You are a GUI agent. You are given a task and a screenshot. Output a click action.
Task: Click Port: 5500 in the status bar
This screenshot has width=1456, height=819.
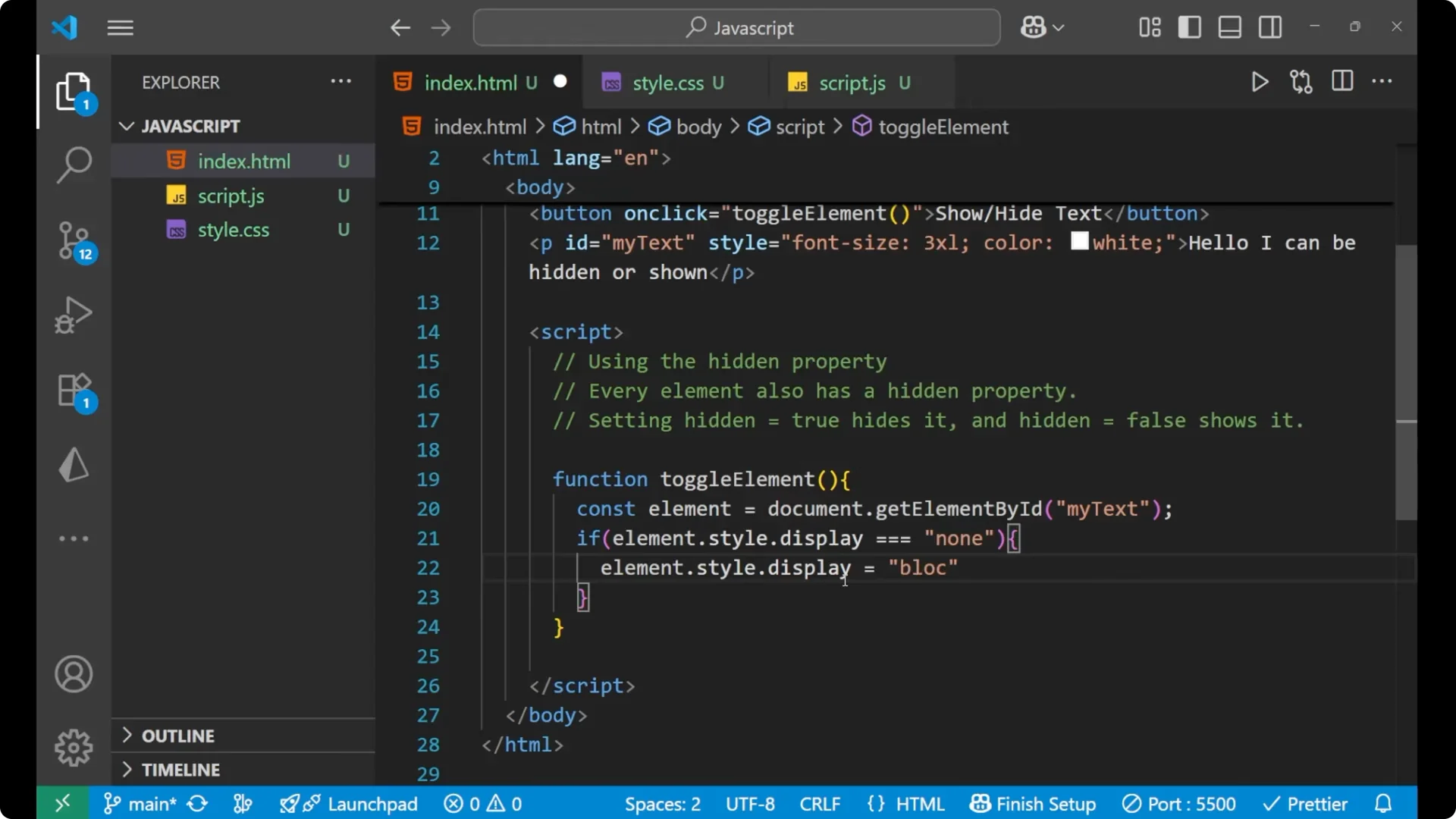coord(1179,803)
